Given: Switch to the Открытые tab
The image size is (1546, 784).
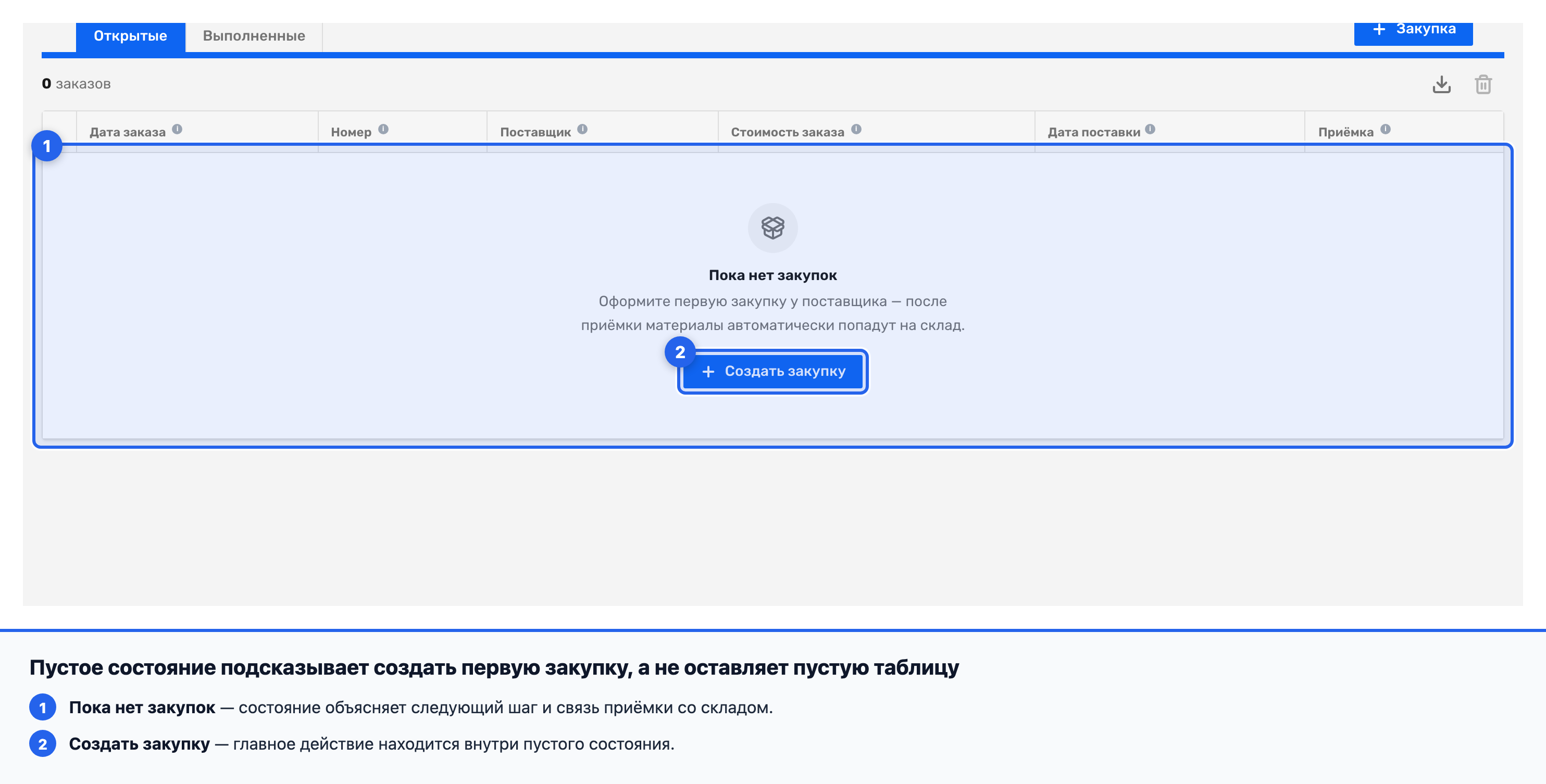Looking at the screenshot, I should pos(130,36).
